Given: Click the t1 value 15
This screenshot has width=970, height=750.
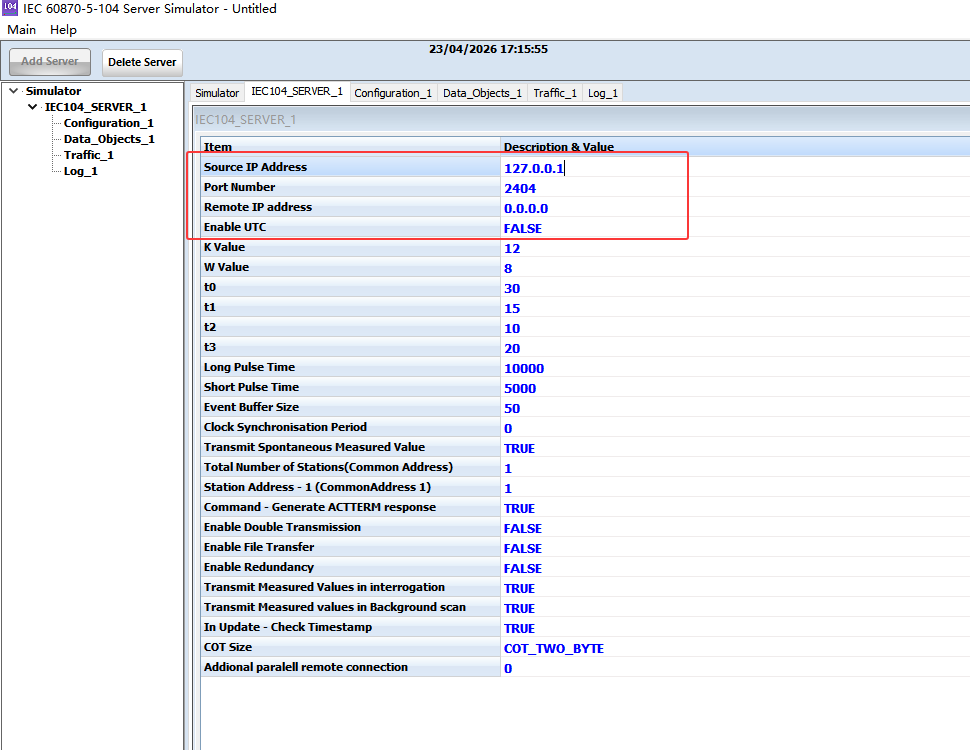Looking at the screenshot, I should (512, 308).
